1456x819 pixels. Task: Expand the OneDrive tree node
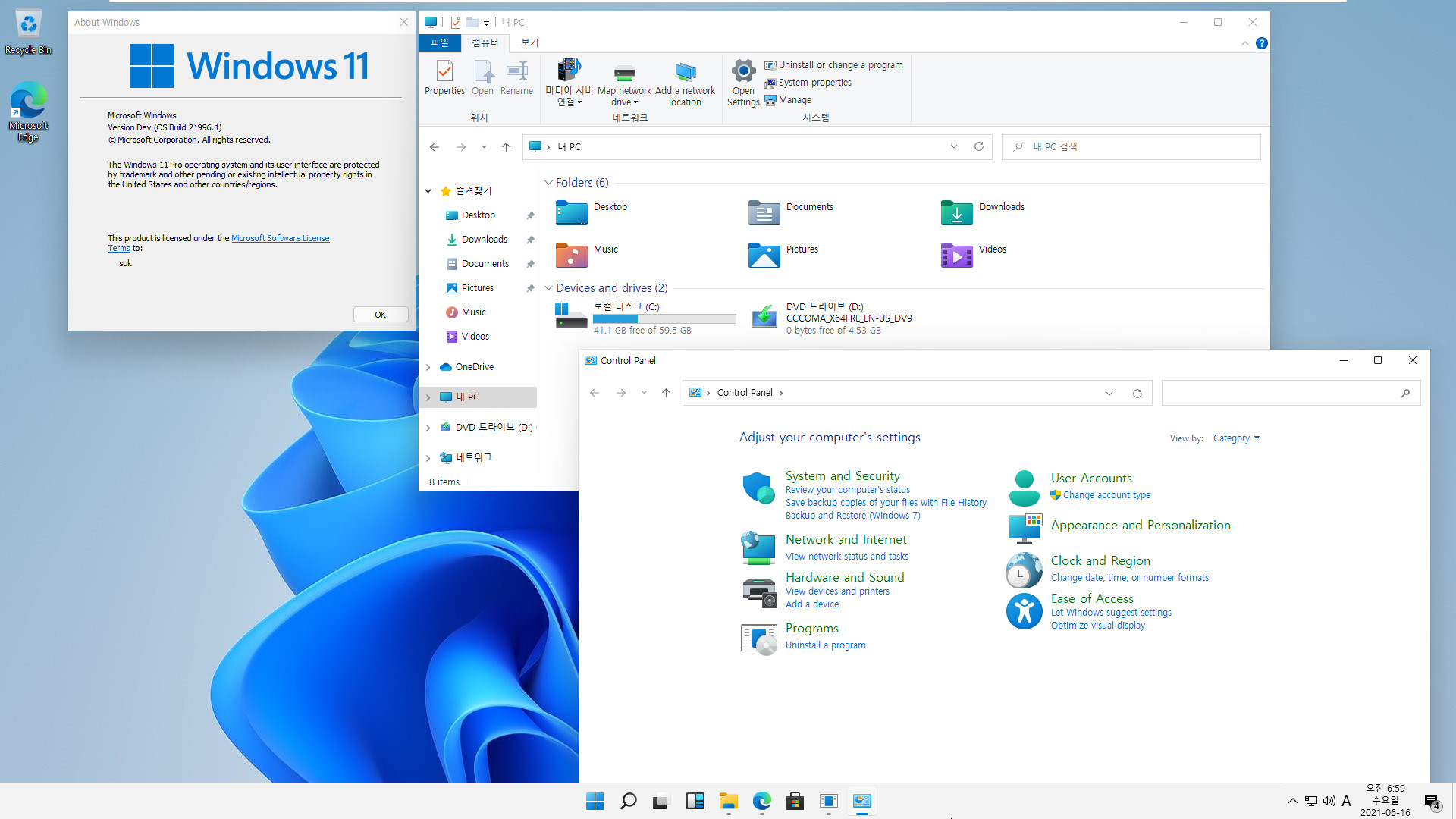pyautogui.click(x=428, y=367)
